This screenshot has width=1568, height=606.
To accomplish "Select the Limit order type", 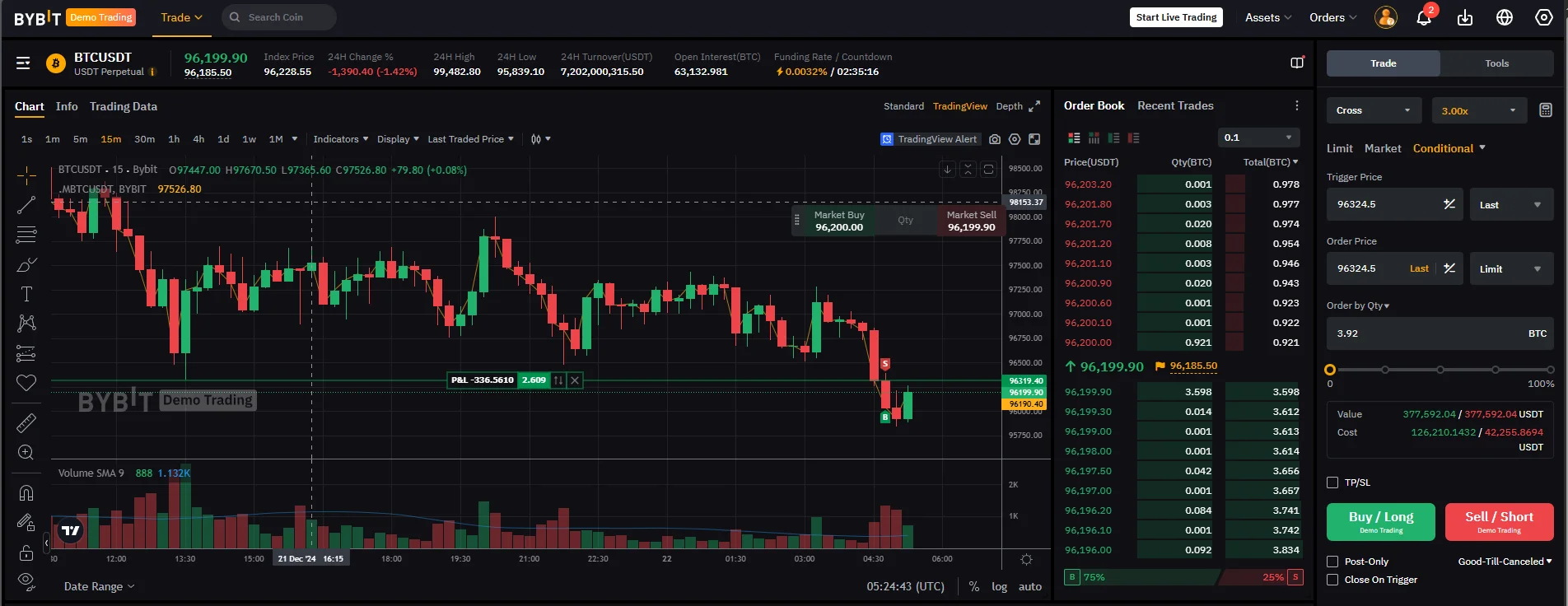I will coord(1340,148).
